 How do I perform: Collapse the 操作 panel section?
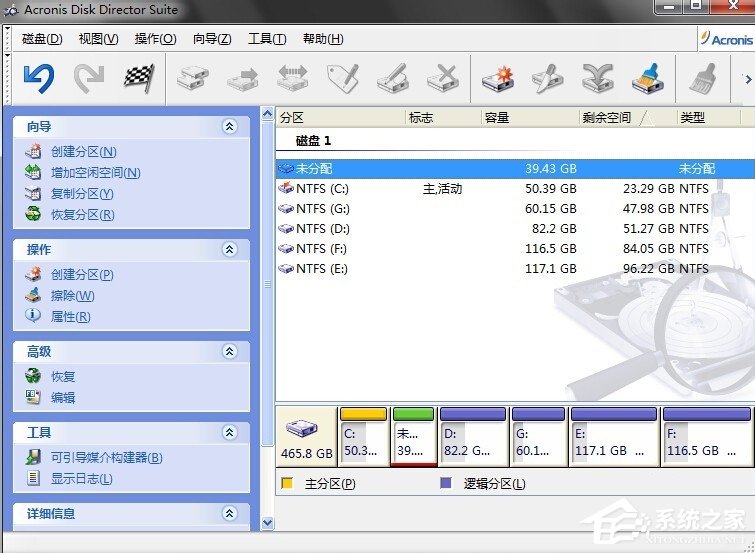coord(229,249)
